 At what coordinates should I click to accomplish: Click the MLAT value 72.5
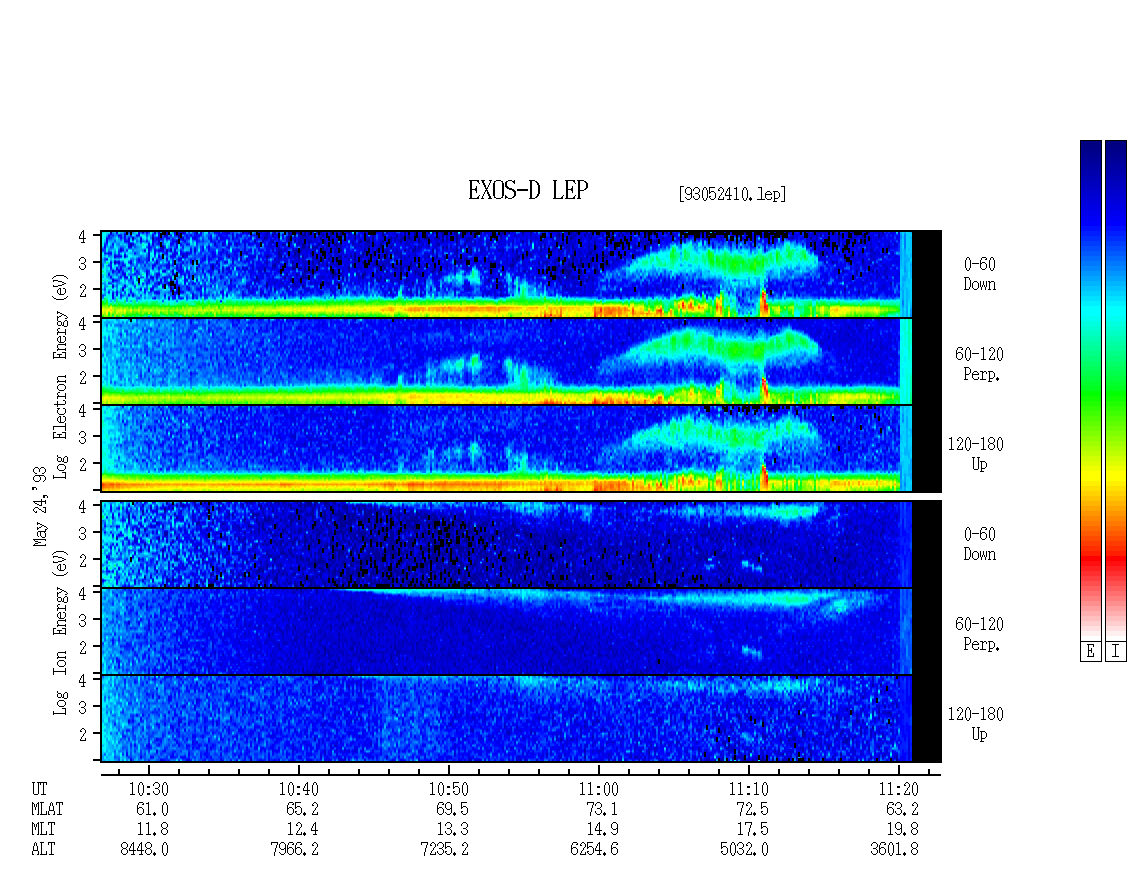pyautogui.click(x=752, y=809)
